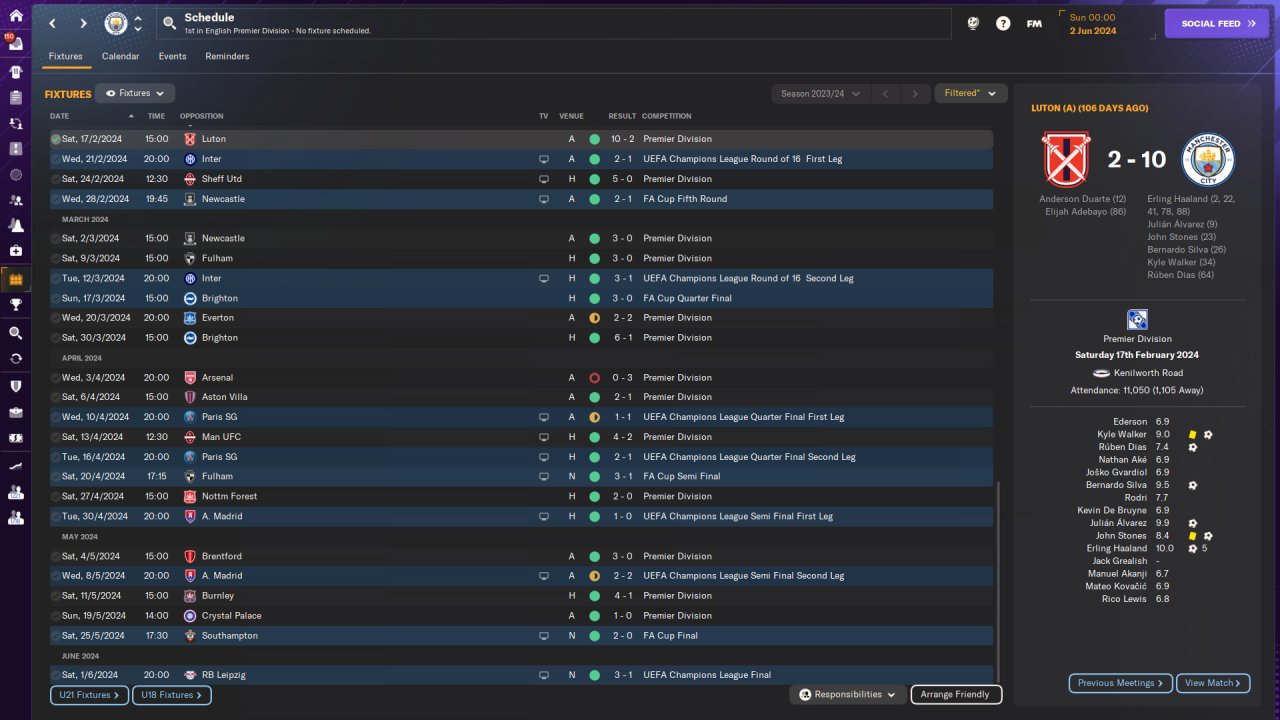Click the Southampton badge in the fixtures list
This screenshot has width=1280, height=720.
[190, 636]
